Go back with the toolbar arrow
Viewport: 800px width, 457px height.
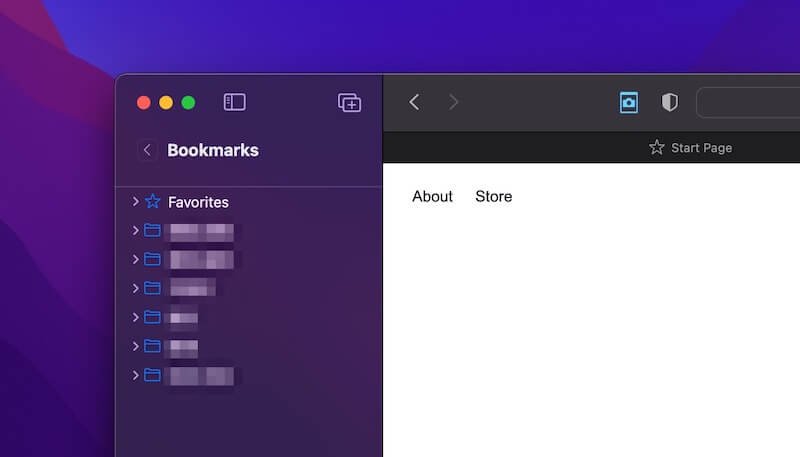[x=414, y=102]
